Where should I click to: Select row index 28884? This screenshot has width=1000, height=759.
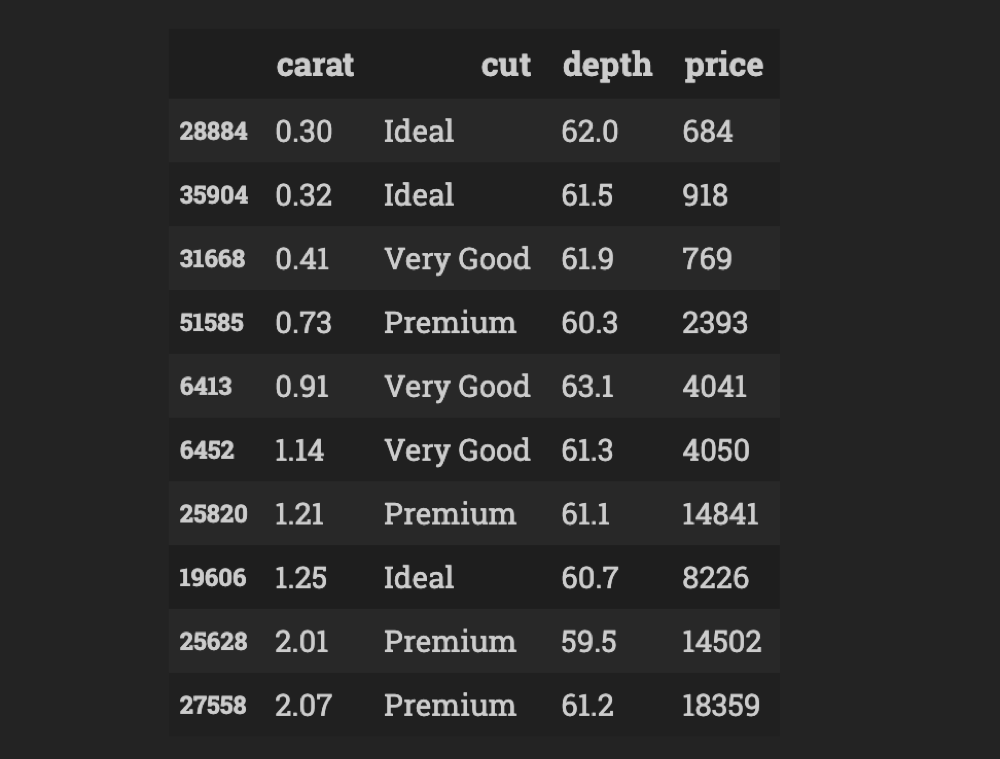(x=213, y=131)
